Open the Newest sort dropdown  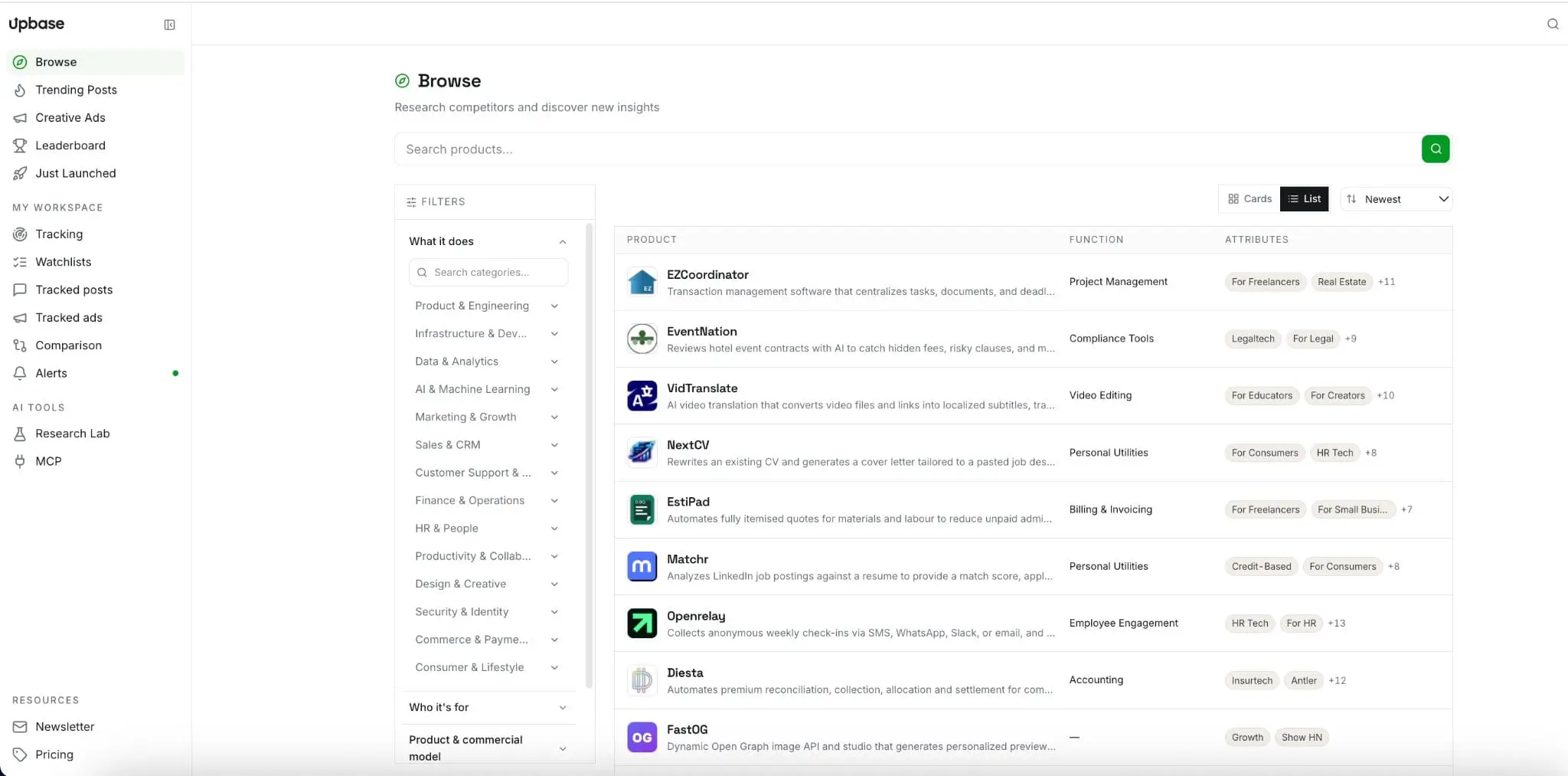click(x=1396, y=199)
